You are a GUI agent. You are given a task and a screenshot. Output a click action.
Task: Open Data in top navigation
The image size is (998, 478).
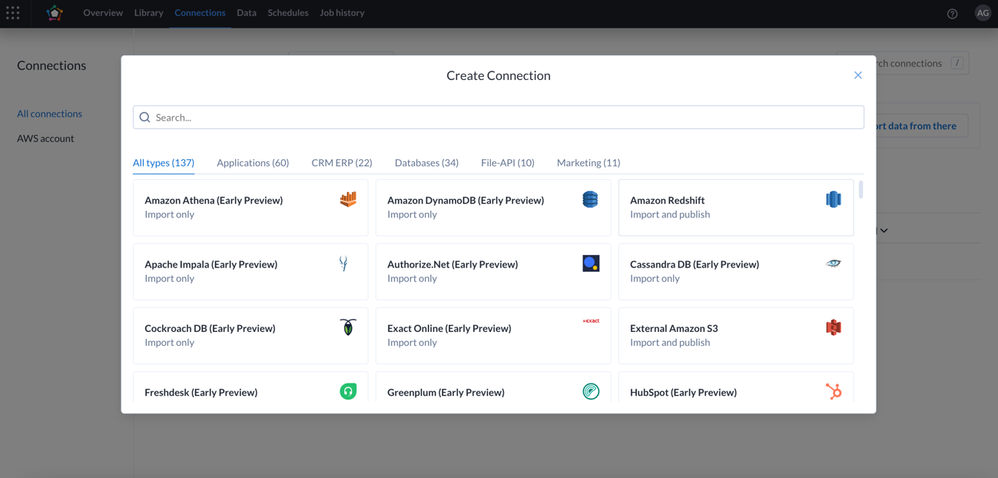click(x=246, y=13)
